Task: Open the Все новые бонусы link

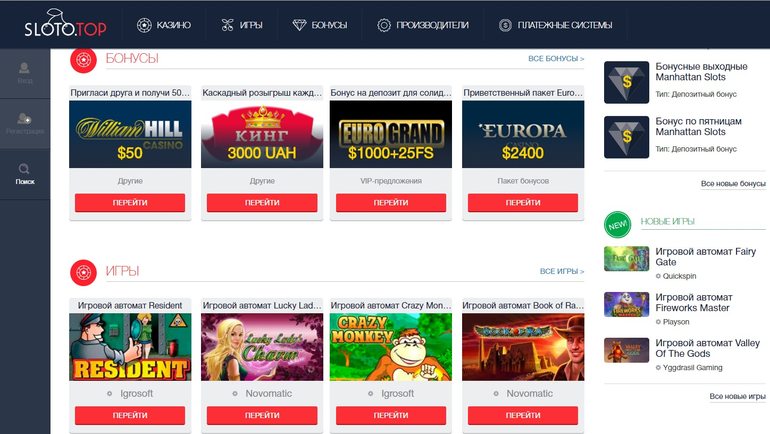Action: tap(733, 183)
